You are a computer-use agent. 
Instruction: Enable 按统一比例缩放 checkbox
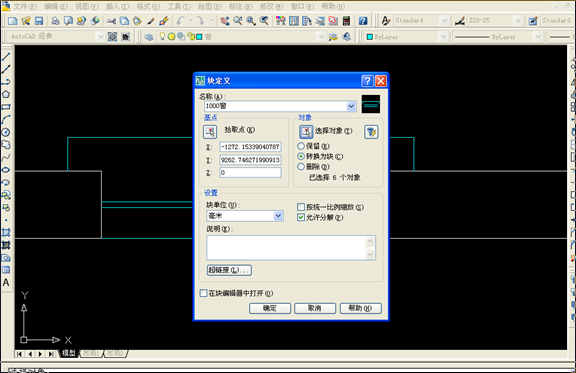pyautogui.click(x=301, y=207)
